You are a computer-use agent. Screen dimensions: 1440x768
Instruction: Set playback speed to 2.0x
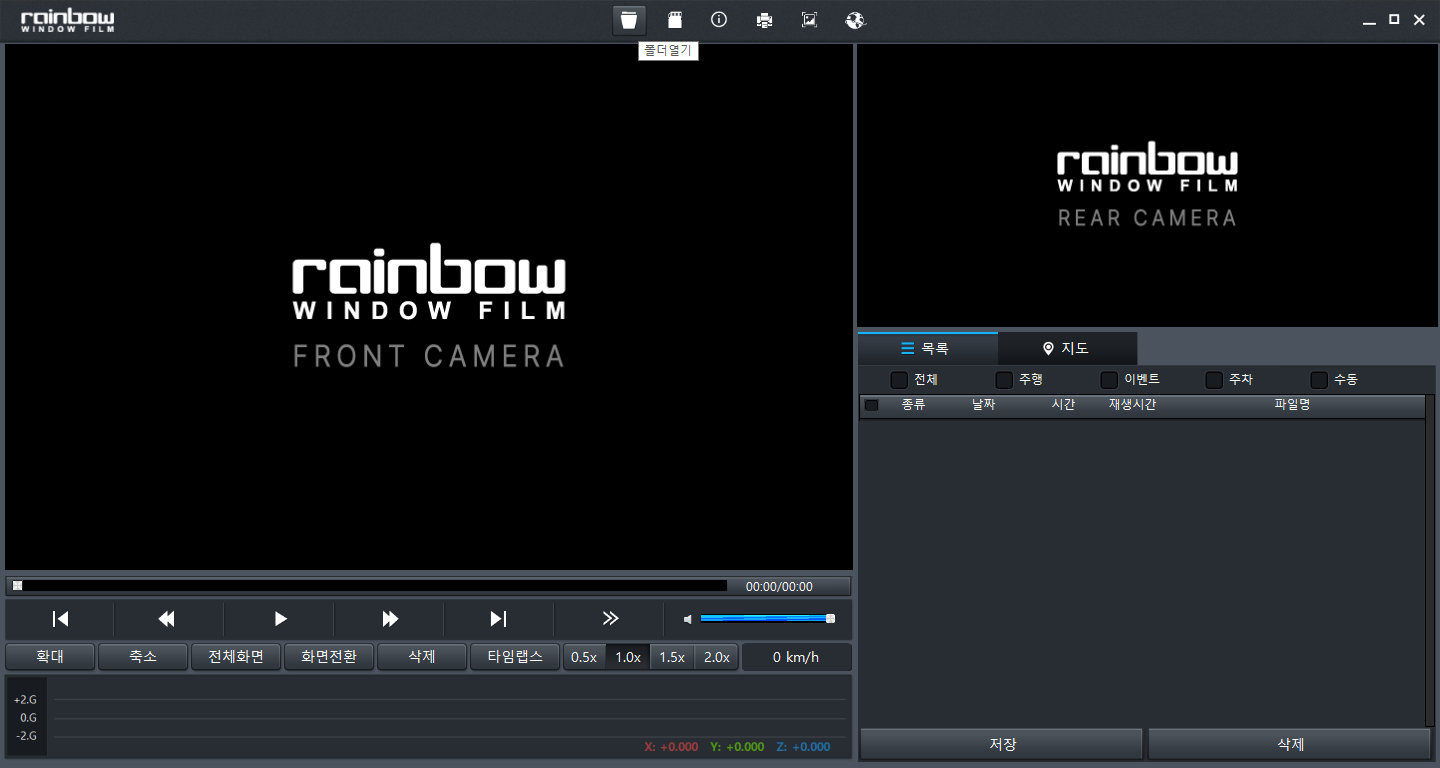click(716, 657)
